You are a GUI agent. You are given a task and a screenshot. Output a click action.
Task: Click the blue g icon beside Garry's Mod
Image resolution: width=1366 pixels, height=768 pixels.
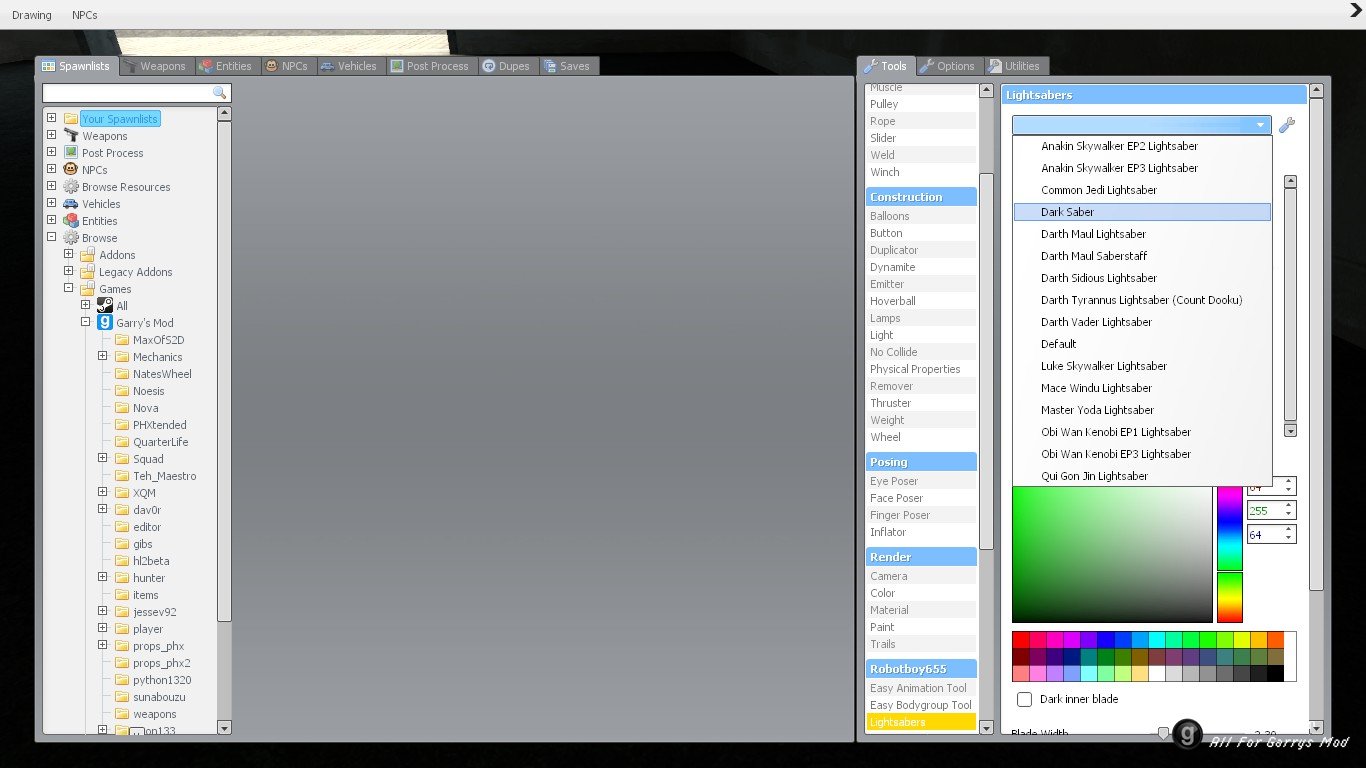point(105,322)
